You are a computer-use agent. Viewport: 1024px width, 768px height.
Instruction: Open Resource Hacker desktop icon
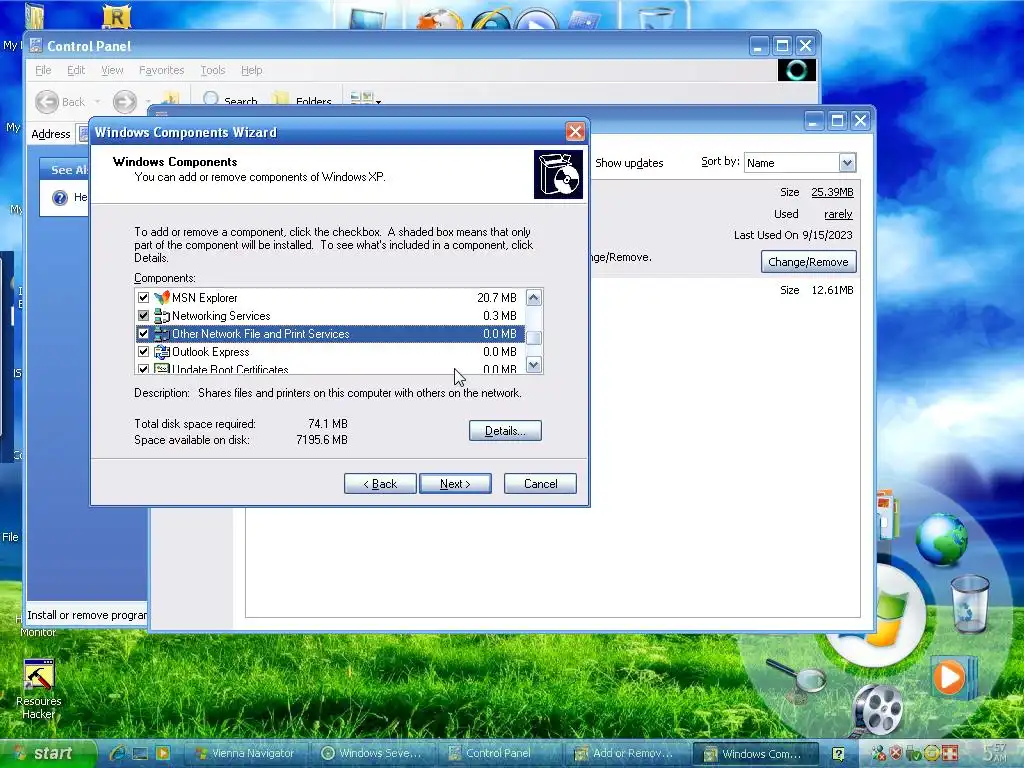pos(39,690)
